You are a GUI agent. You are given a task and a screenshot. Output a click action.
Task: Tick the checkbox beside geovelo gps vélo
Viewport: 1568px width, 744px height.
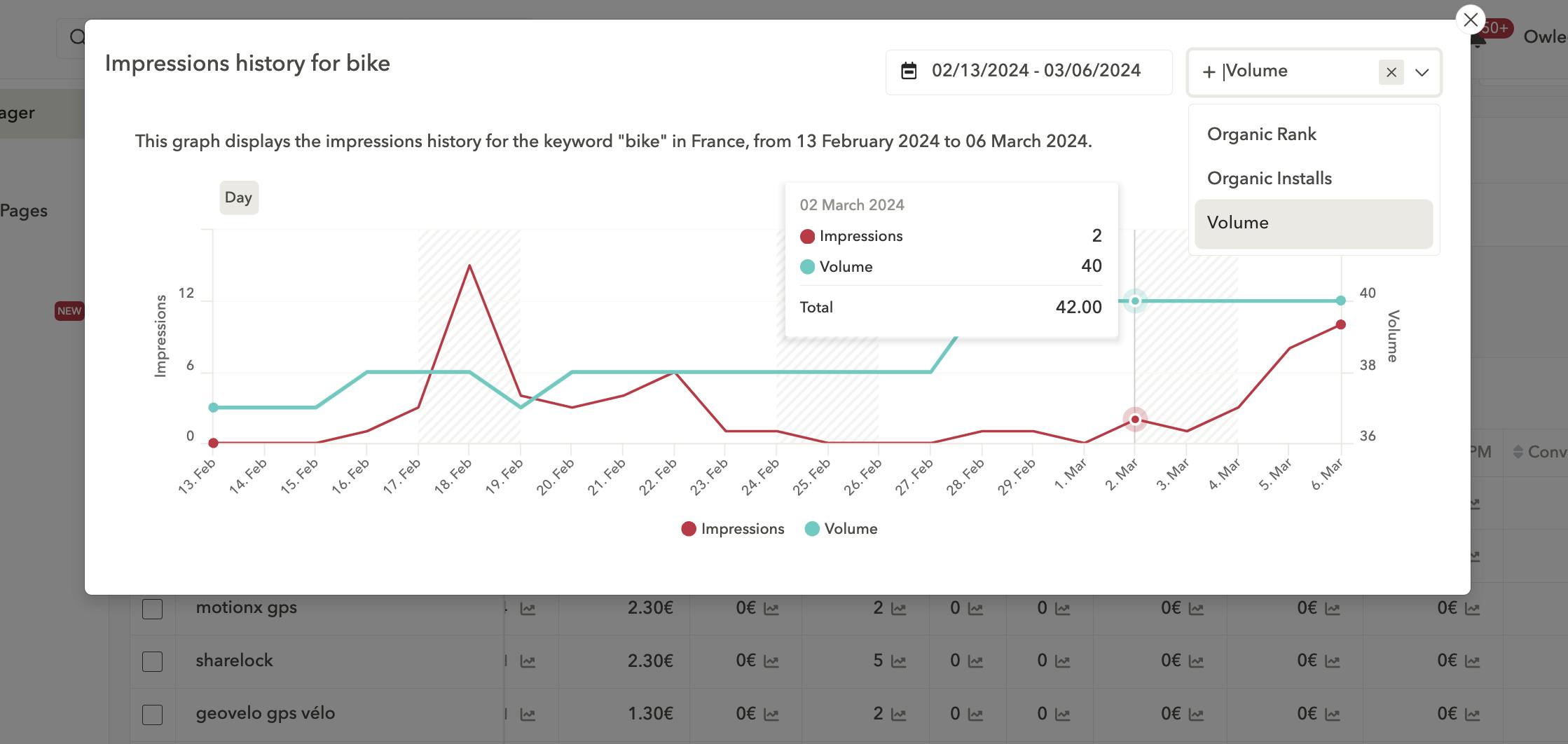(152, 714)
